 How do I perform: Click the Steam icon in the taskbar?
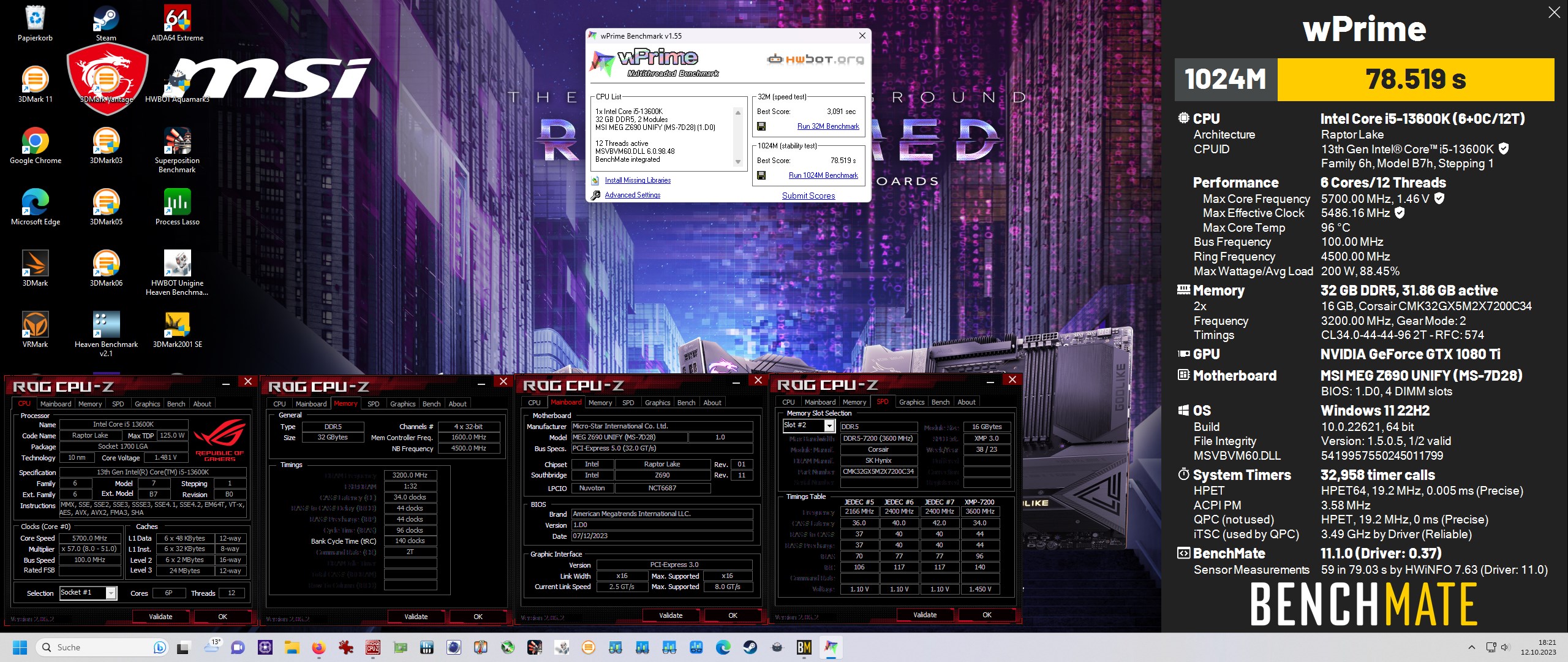(750, 647)
